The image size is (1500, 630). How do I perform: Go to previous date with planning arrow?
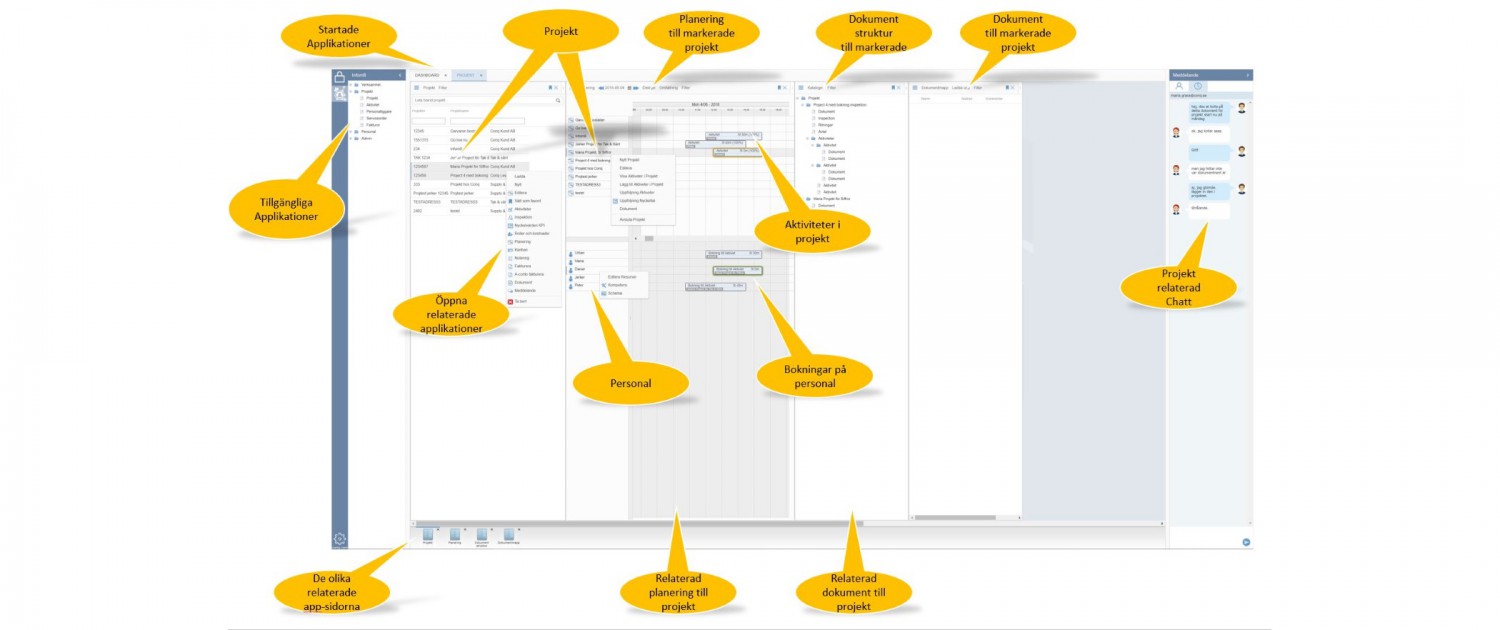pos(601,88)
